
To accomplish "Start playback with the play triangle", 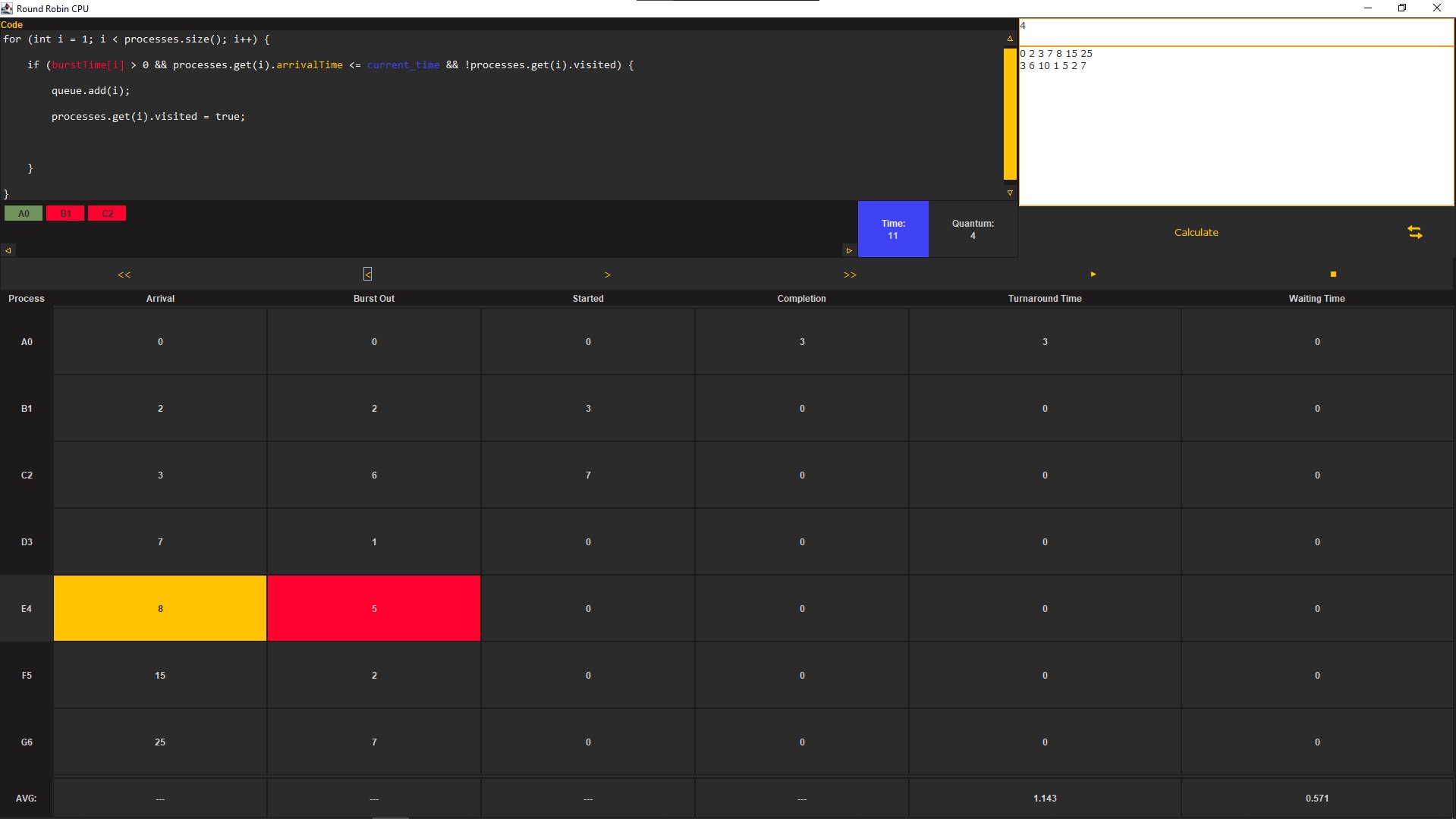I will pos(1093,274).
